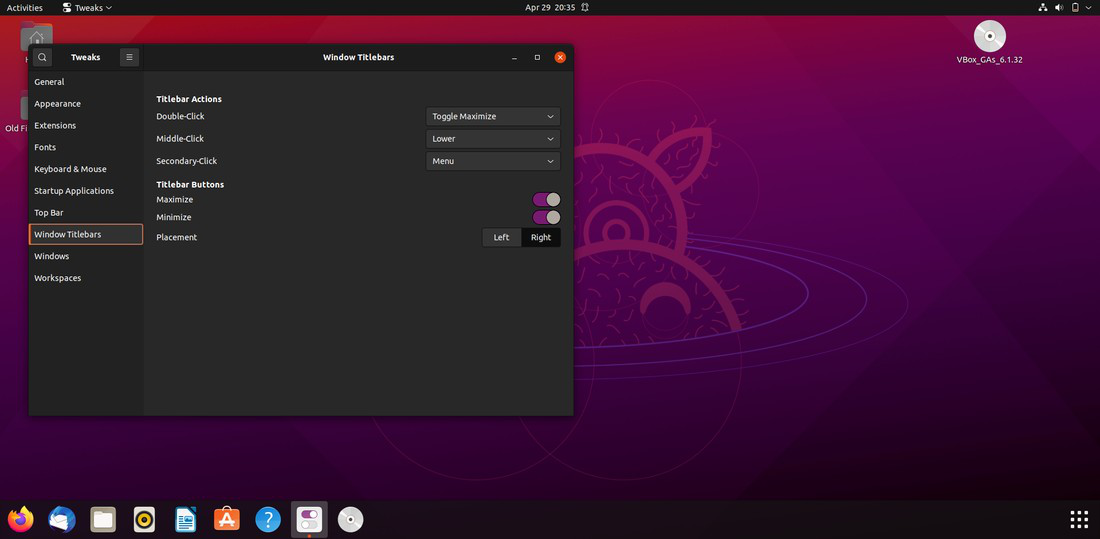Image resolution: width=1100 pixels, height=539 pixels.
Task: Set titlebar button placement to Left
Action: pyautogui.click(x=501, y=238)
